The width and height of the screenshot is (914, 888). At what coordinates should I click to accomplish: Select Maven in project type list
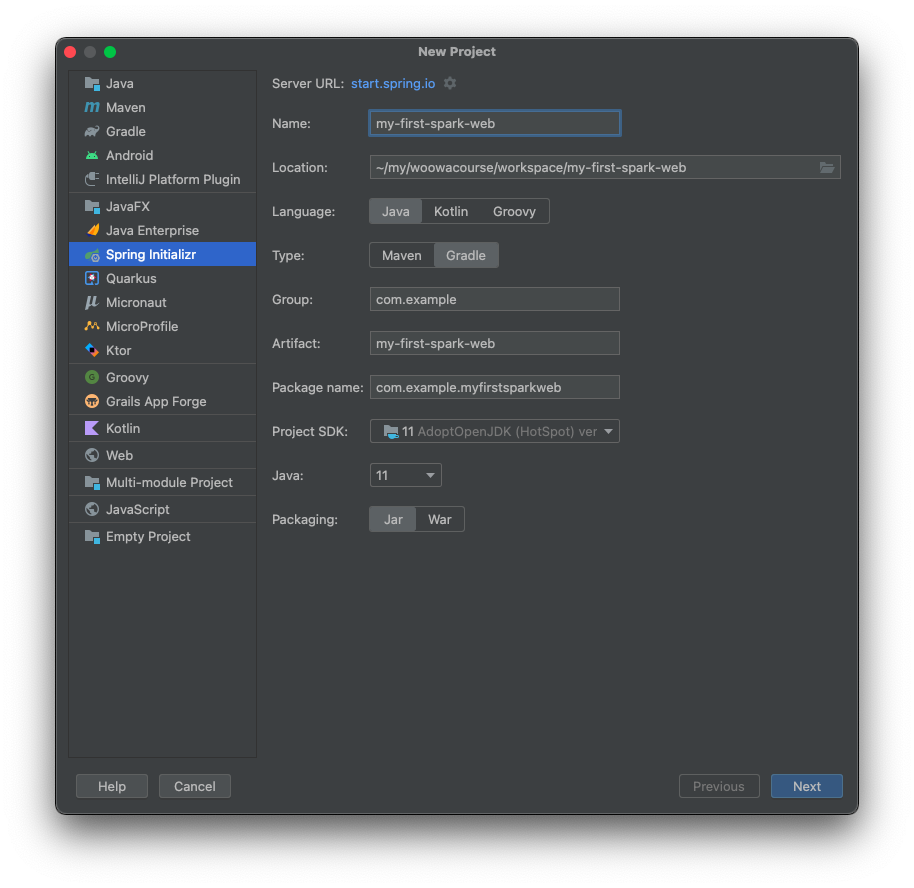coord(162,107)
